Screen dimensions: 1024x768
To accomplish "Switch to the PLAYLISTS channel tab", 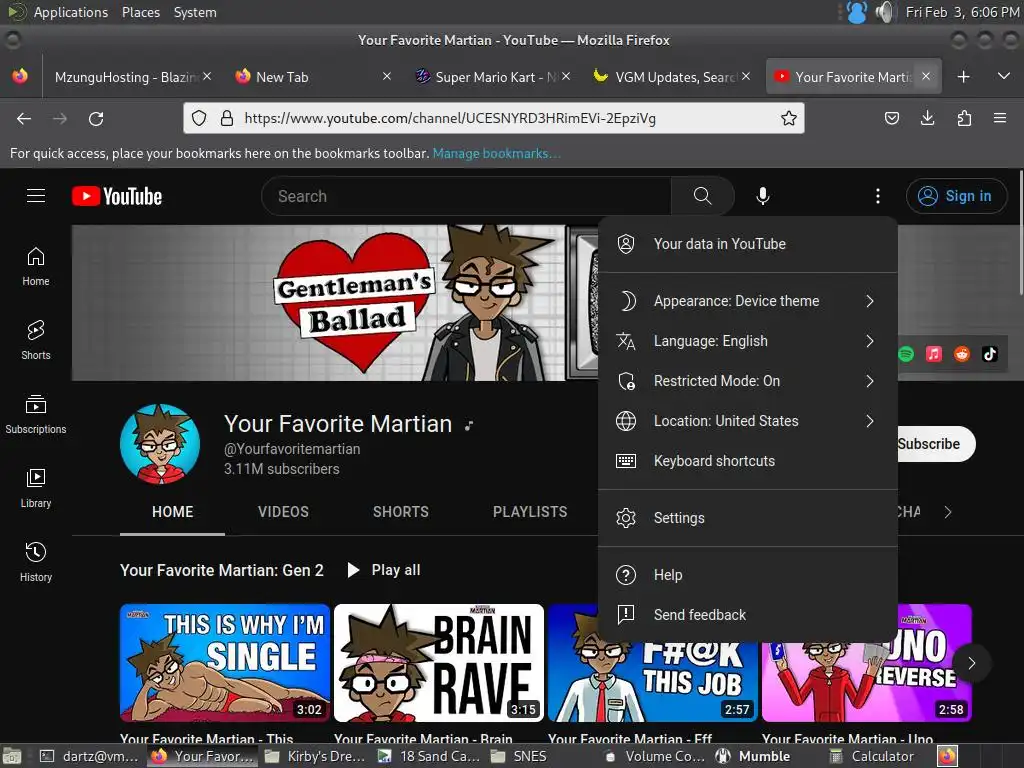I will point(530,512).
